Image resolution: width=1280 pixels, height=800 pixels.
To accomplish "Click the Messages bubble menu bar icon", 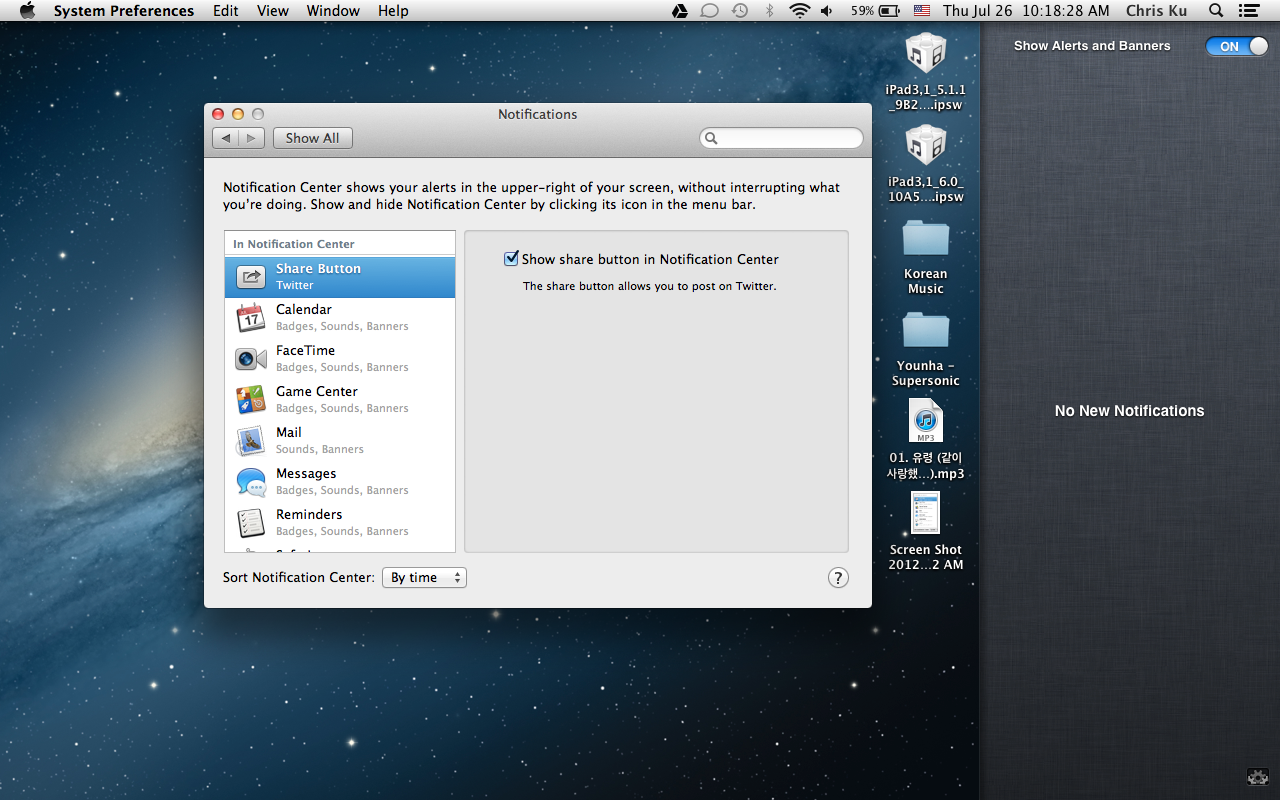I will coord(709,11).
